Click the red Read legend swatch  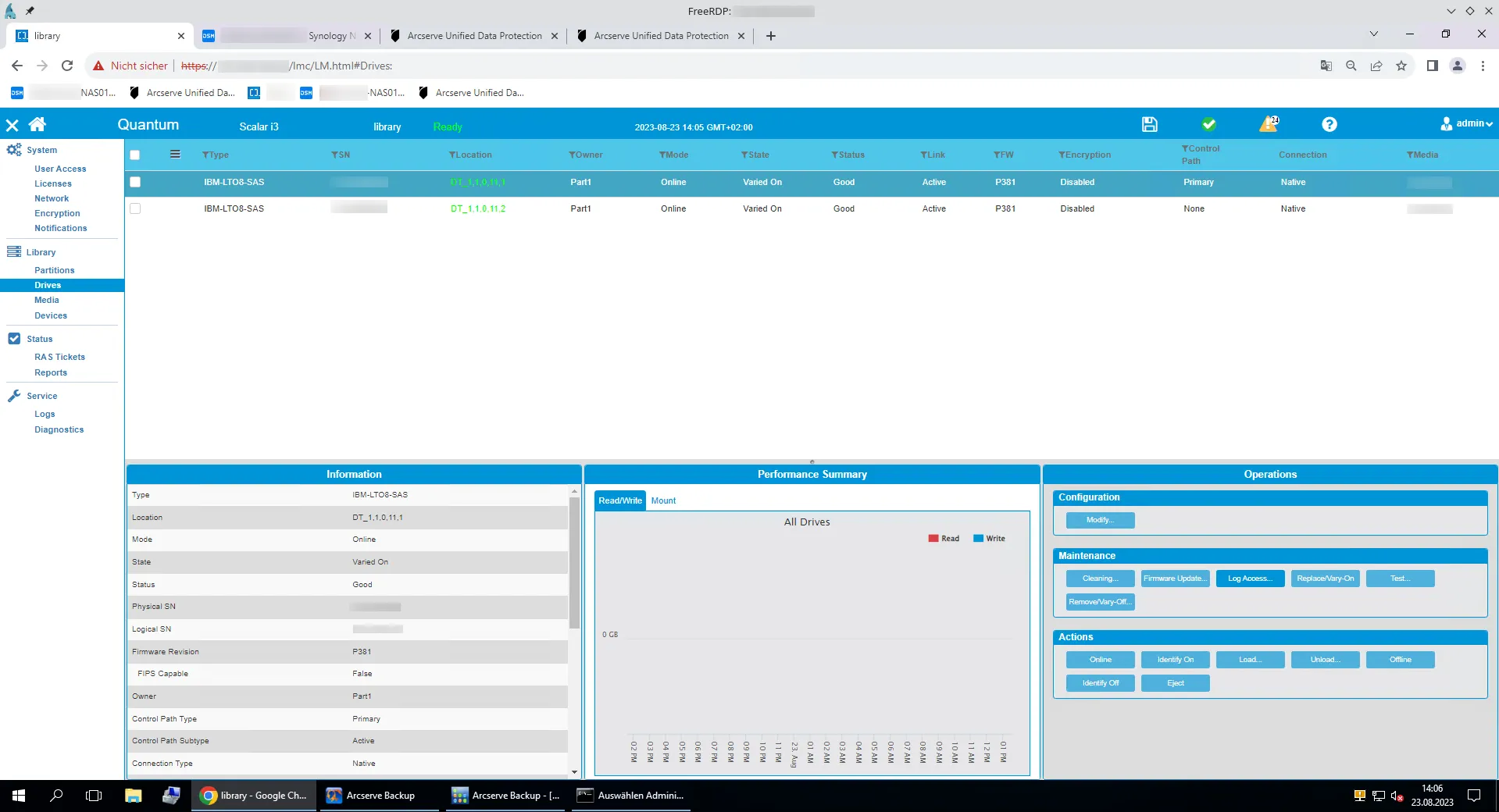(x=933, y=539)
